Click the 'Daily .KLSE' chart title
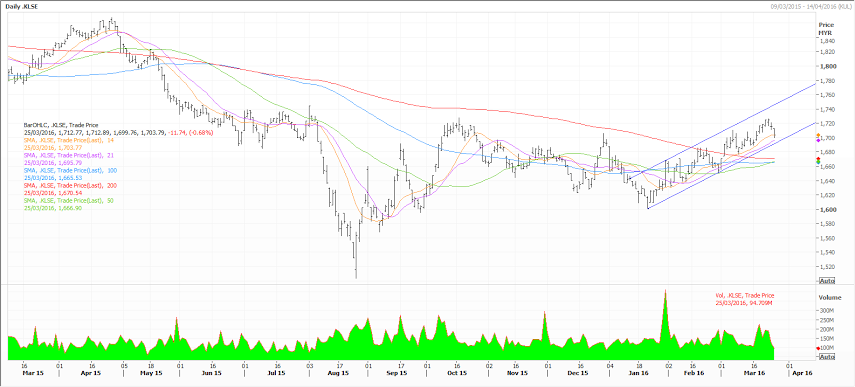855x387 pixels. [22, 6]
